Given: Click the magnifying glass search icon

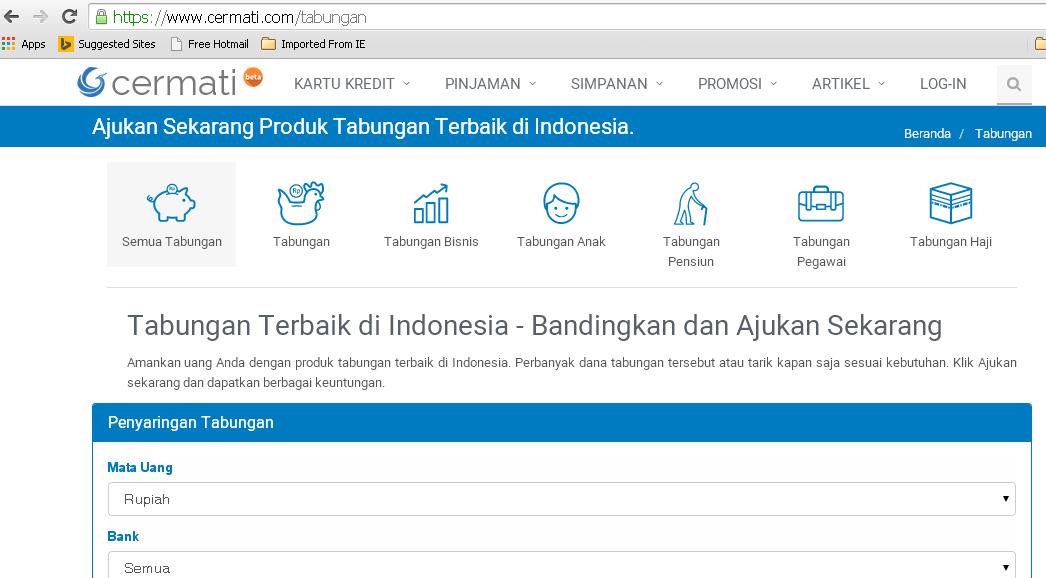Looking at the screenshot, I should point(1013,84).
